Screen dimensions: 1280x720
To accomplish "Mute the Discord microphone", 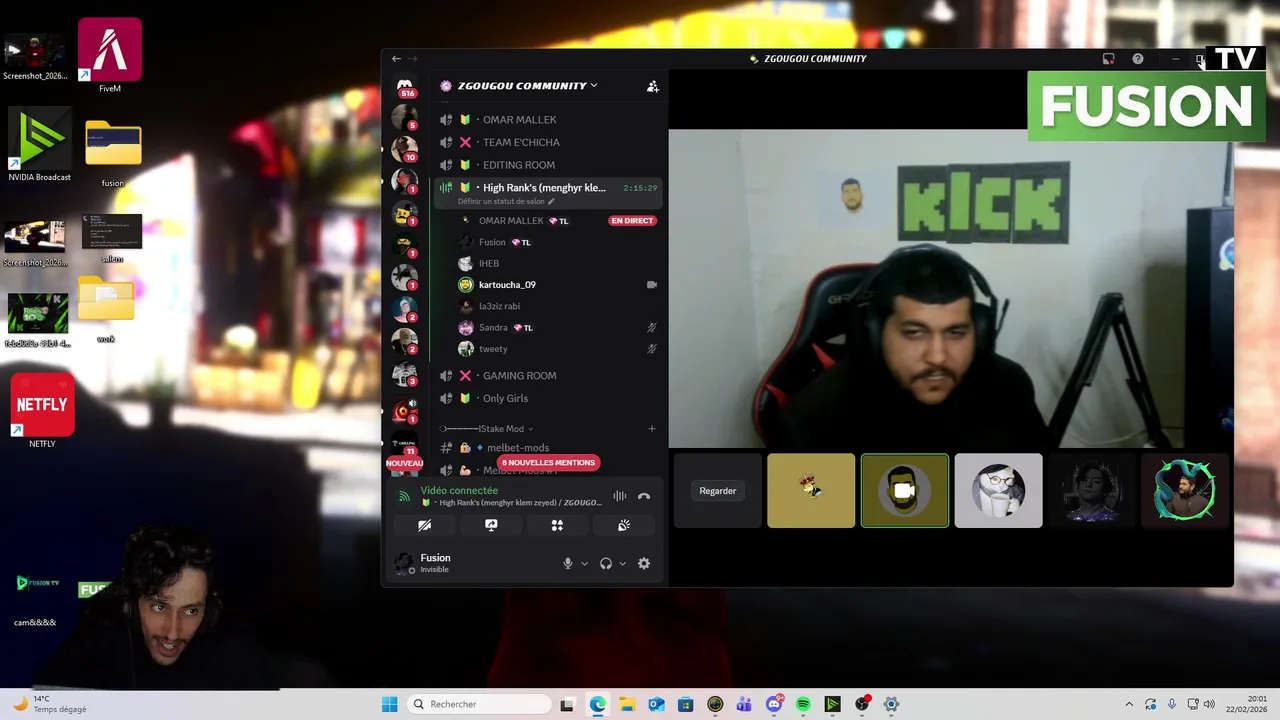I will pyautogui.click(x=568, y=563).
